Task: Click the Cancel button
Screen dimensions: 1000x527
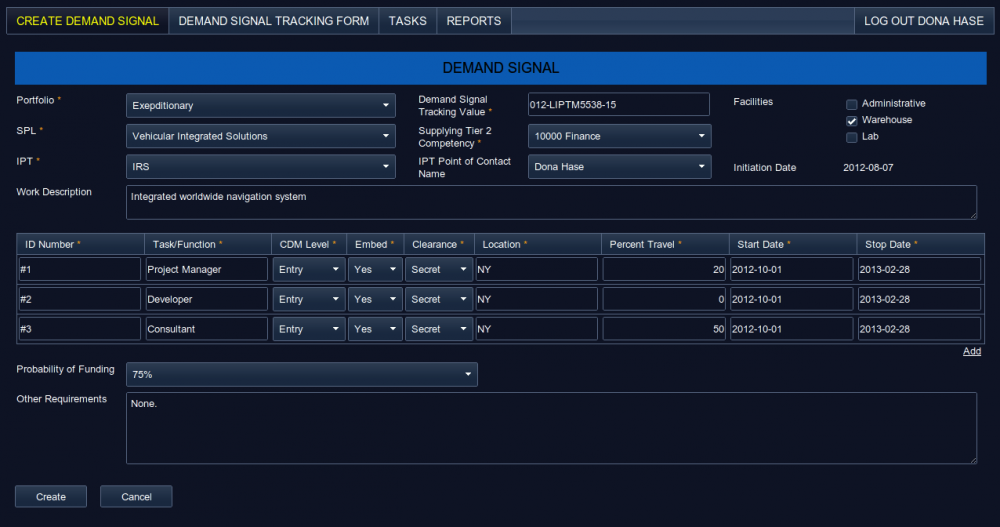Action: pyautogui.click(x=136, y=497)
